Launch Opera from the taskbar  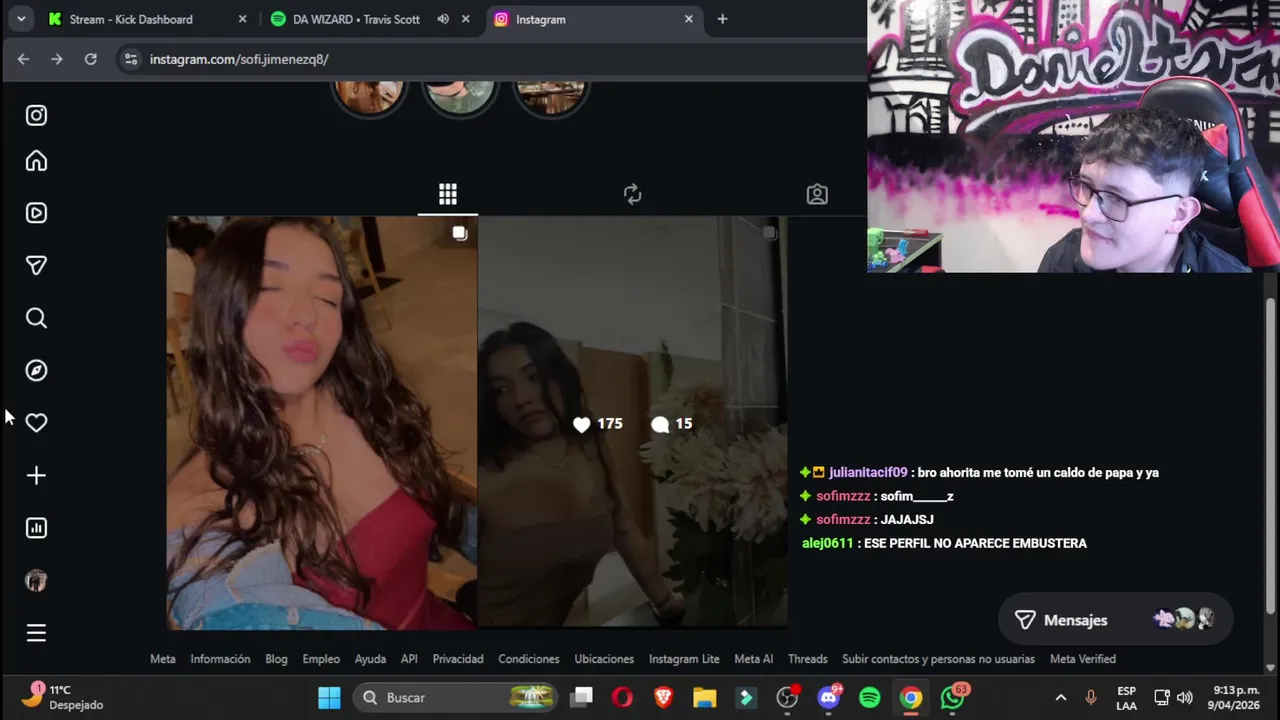(x=622, y=697)
